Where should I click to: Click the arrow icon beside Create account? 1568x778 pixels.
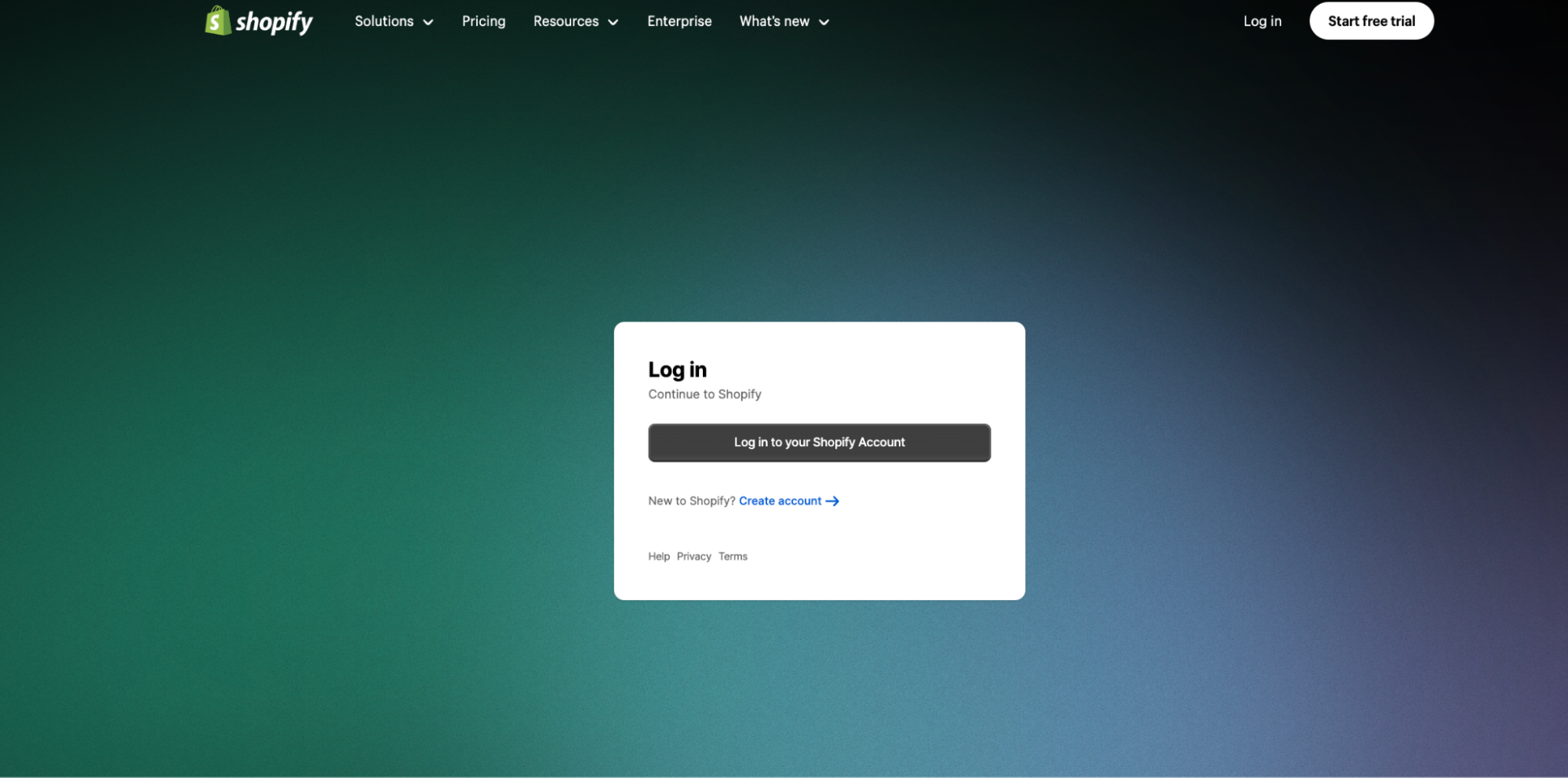point(832,501)
